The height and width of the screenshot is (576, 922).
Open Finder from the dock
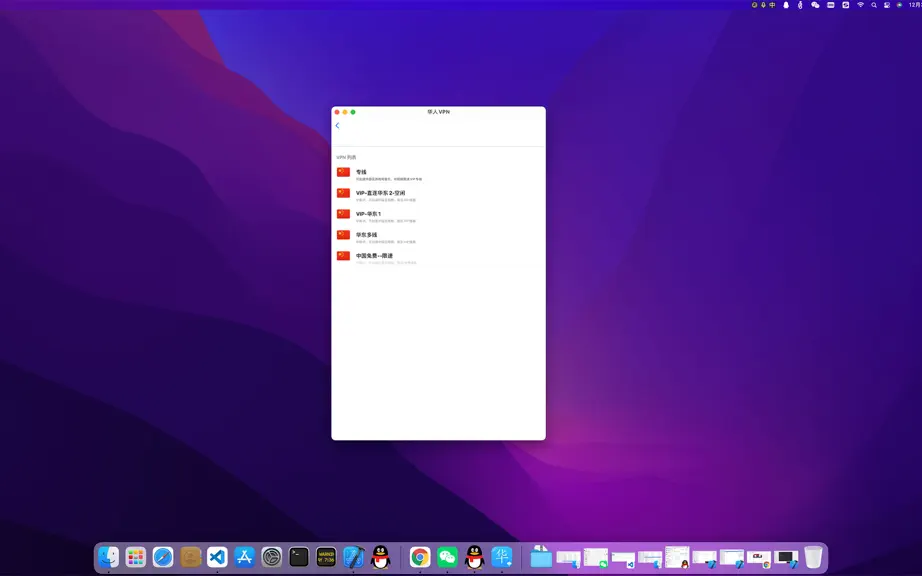[x=108, y=557]
